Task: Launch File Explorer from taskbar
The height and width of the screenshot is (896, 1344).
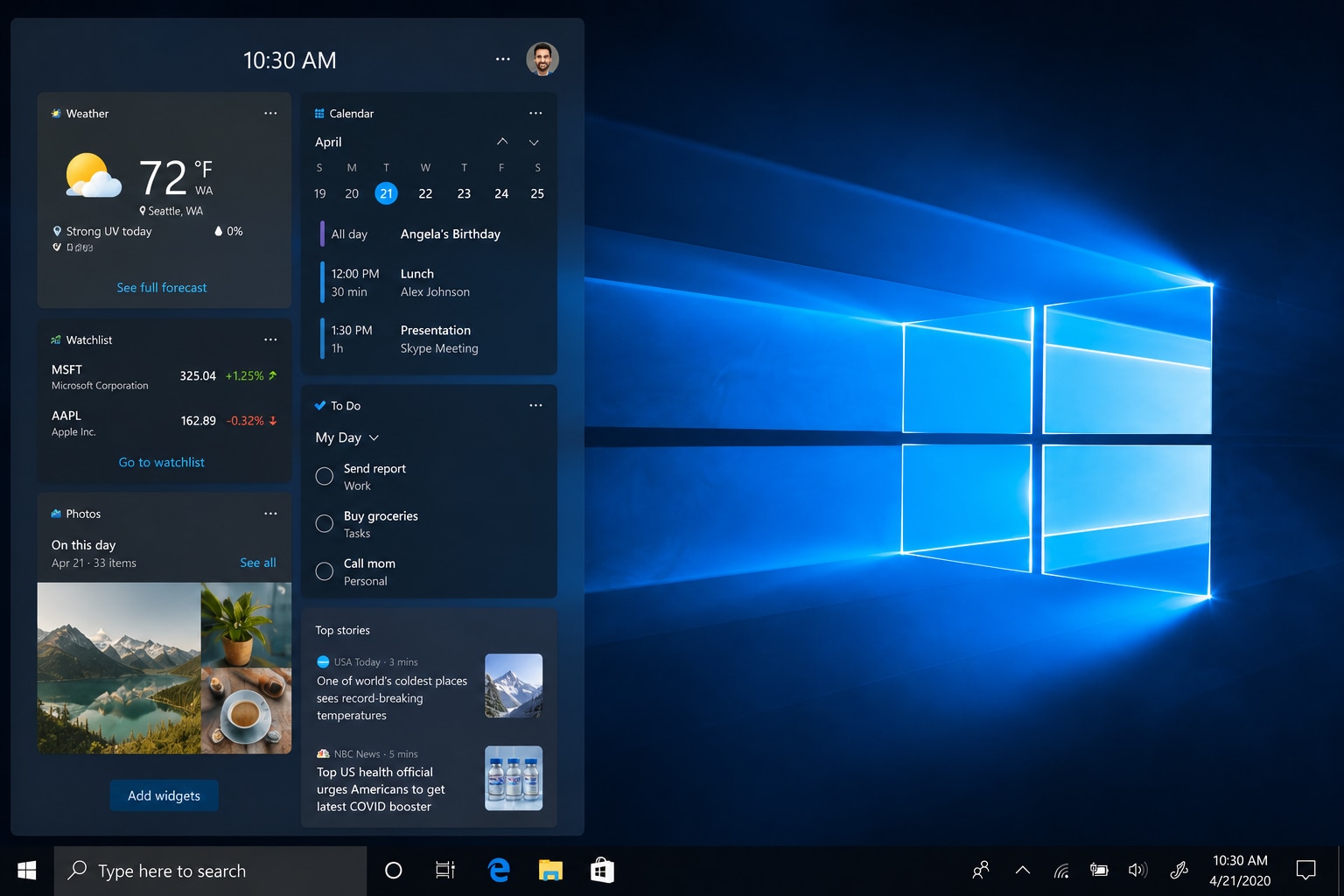Action: click(x=550, y=871)
